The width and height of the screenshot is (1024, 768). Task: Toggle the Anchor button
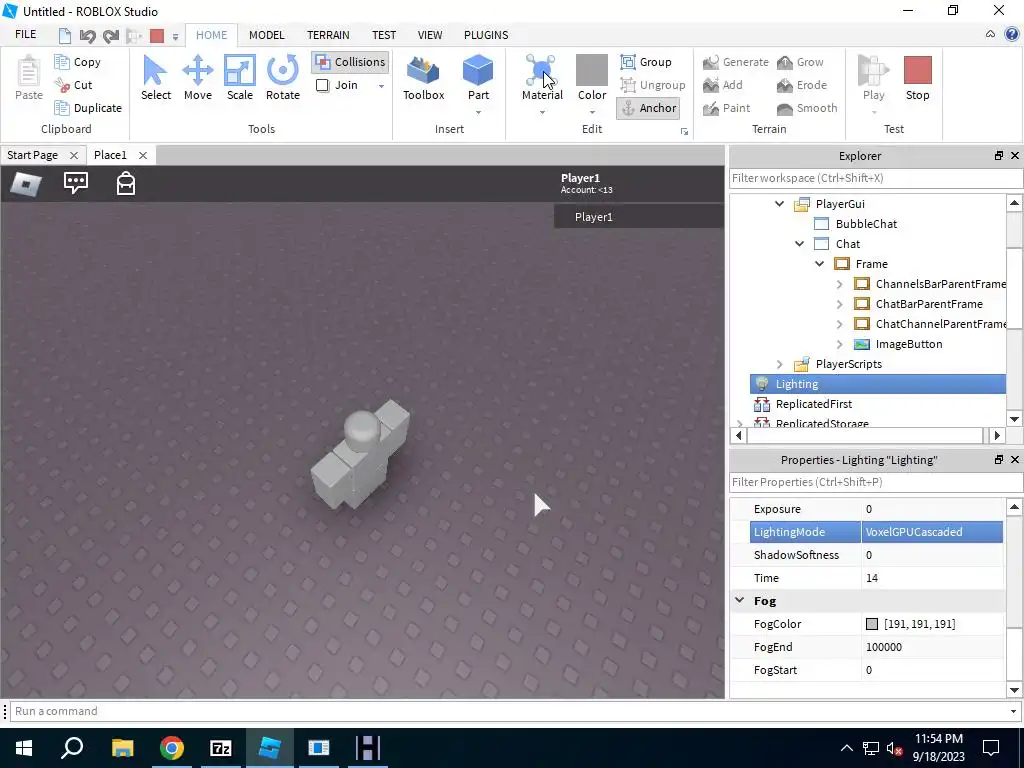648,108
